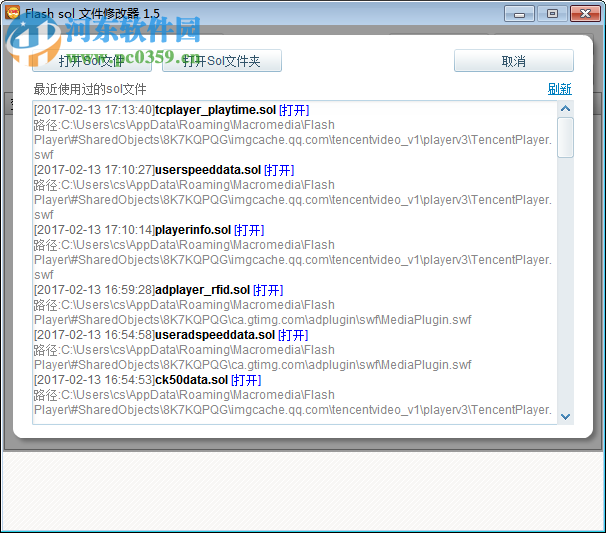Open tcplayer_playtime.sol with its 打开 link
The image size is (606, 533).
294,110
